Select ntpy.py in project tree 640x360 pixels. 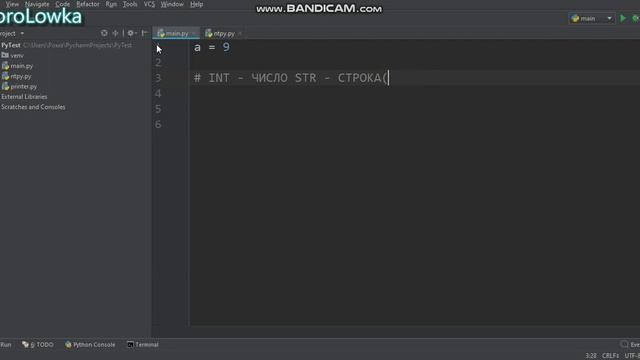pos(21,76)
